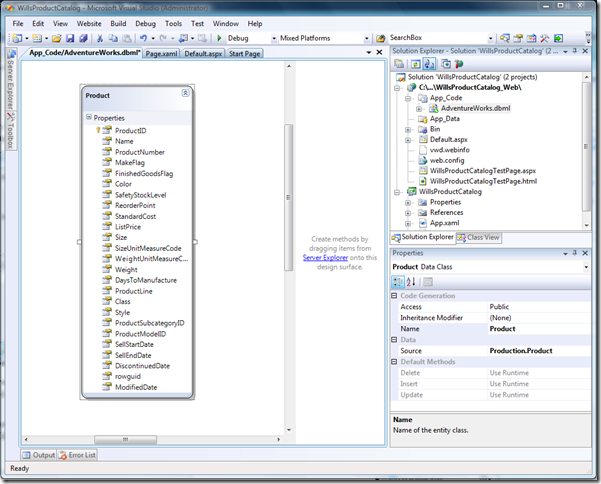Open the Tools menu
The height and width of the screenshot is (484, 601).
tap(173, 24)
